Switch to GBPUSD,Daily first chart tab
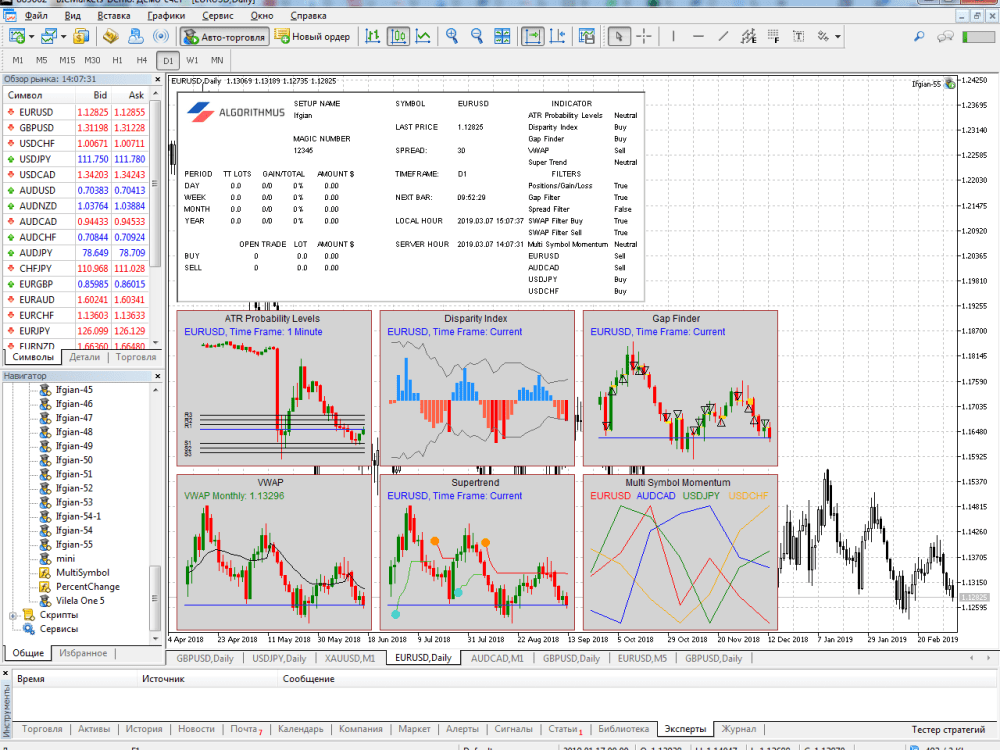 205,658
